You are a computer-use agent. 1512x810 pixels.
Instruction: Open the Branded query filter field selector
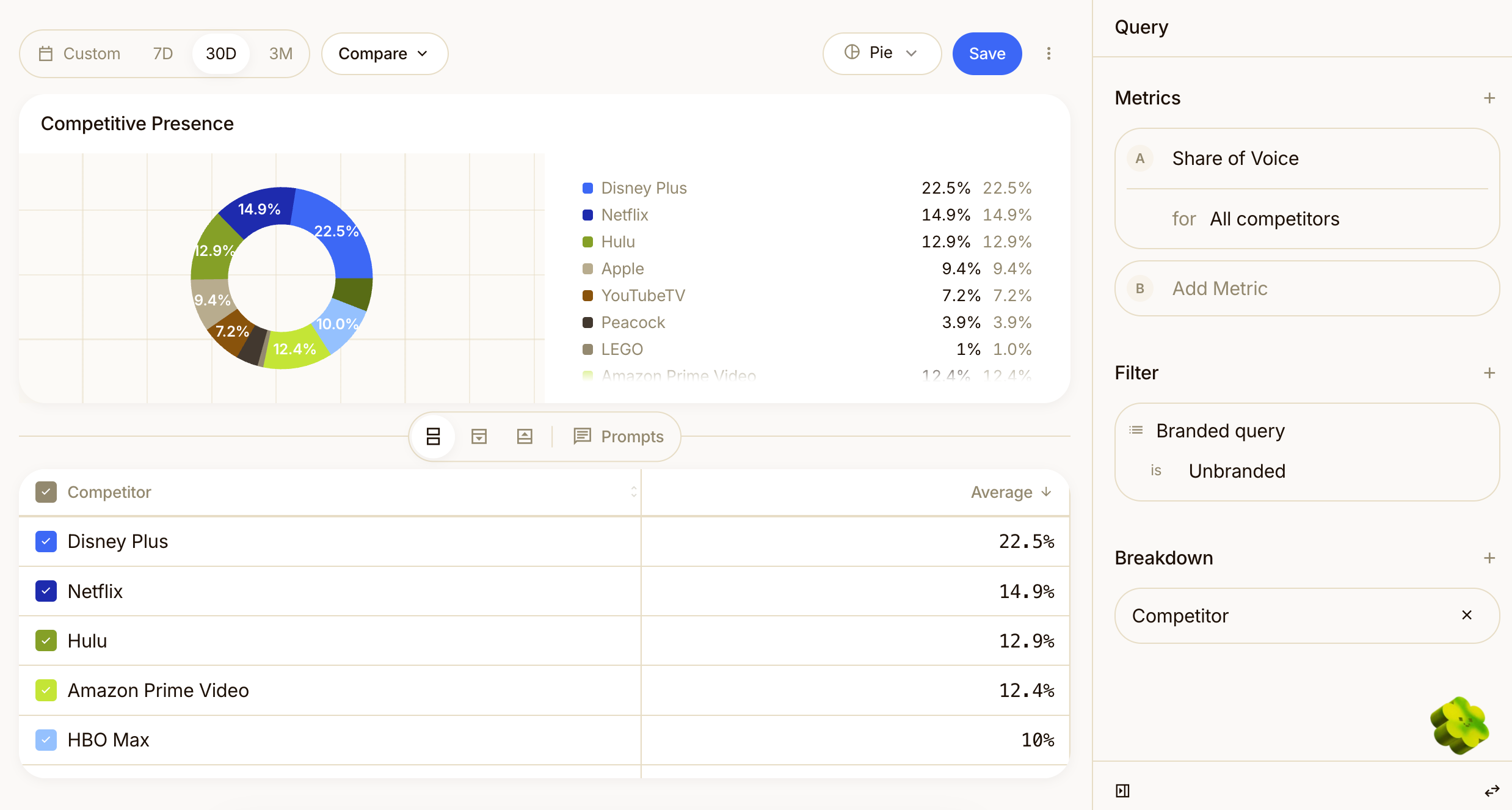1220,431
